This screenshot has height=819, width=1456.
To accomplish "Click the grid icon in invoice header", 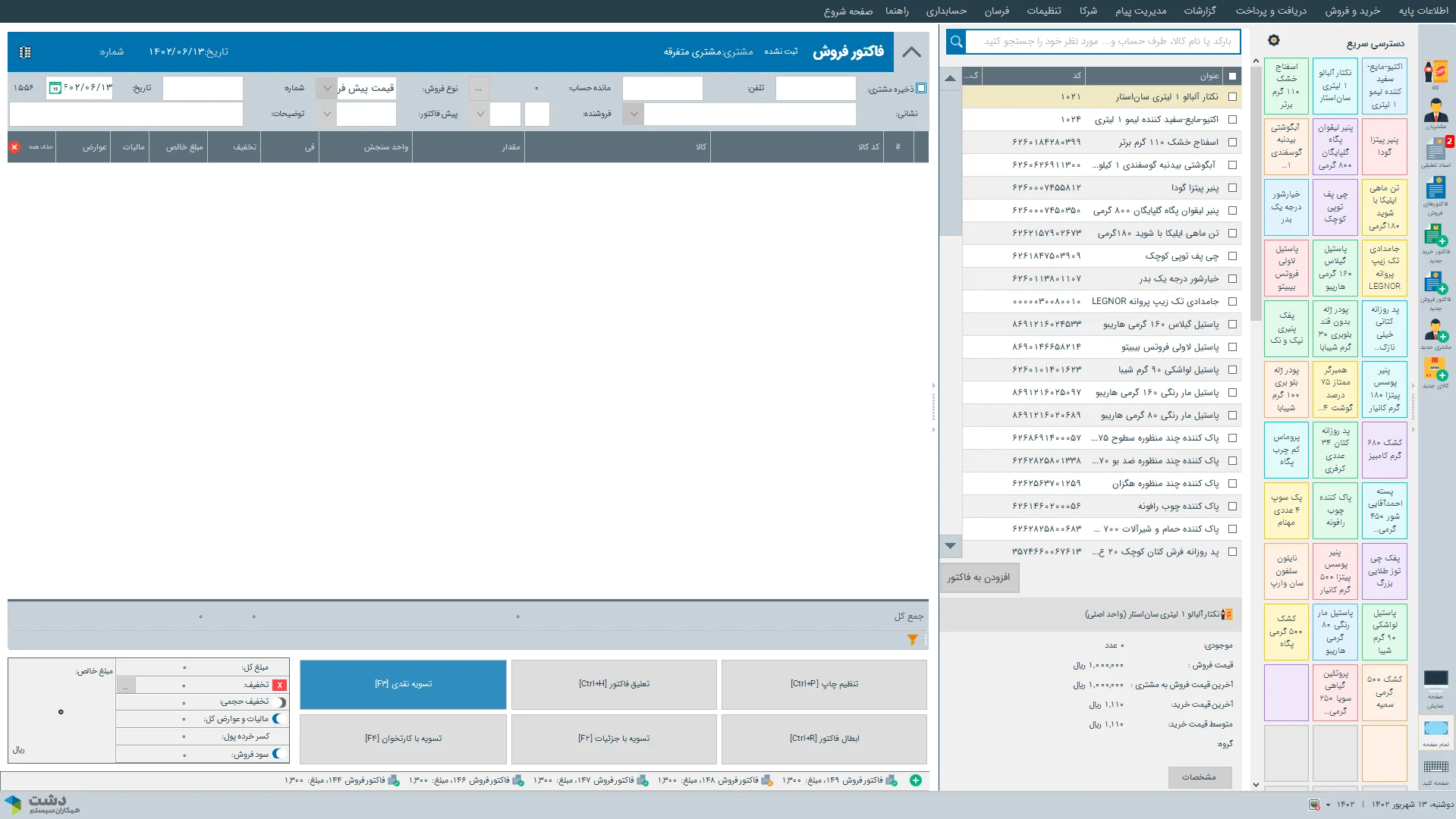I will point(25,52).
